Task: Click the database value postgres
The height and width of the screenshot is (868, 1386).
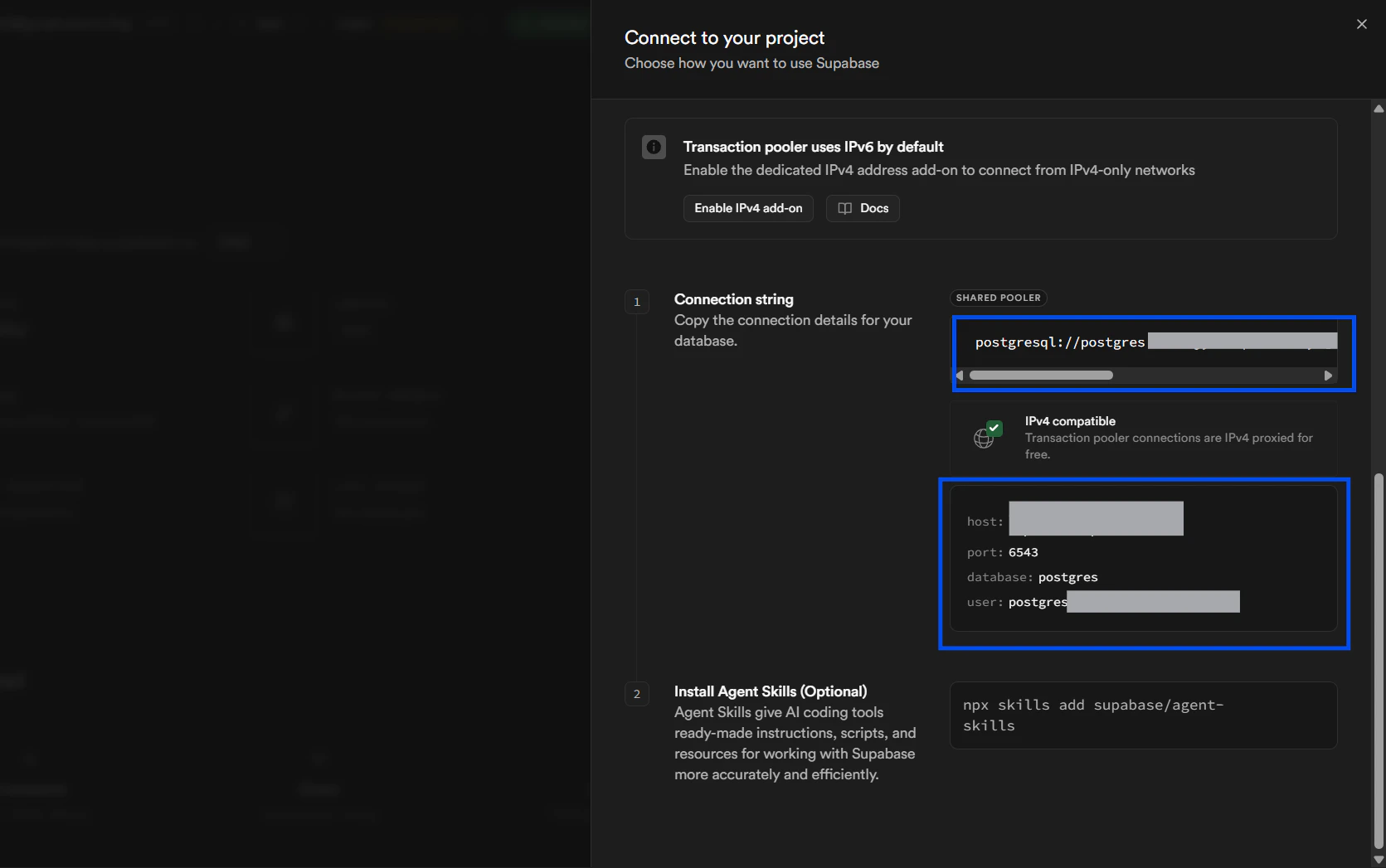Action: (x=1068, y=577)
